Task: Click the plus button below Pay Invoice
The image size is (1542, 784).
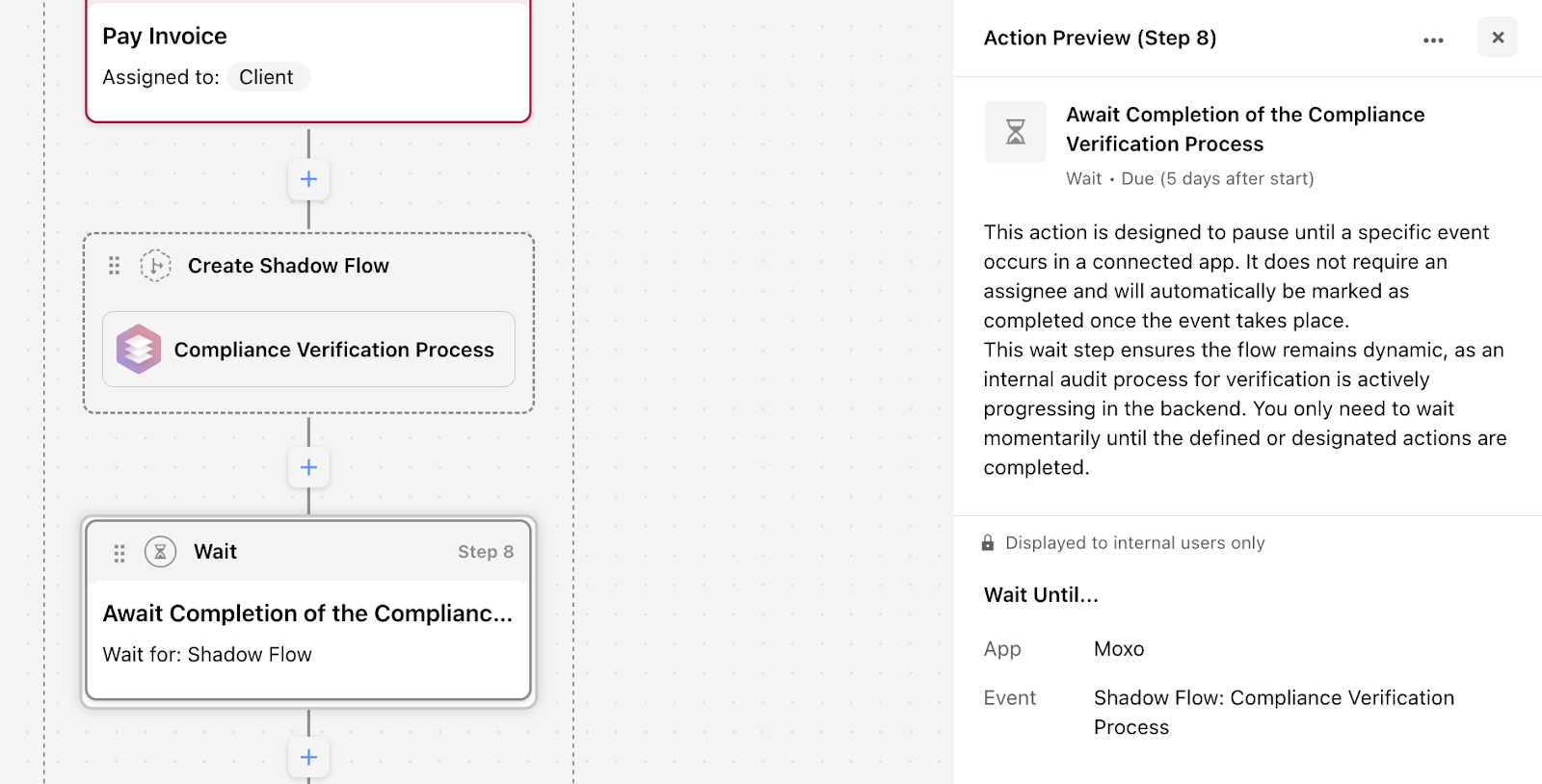Action: 308,179
